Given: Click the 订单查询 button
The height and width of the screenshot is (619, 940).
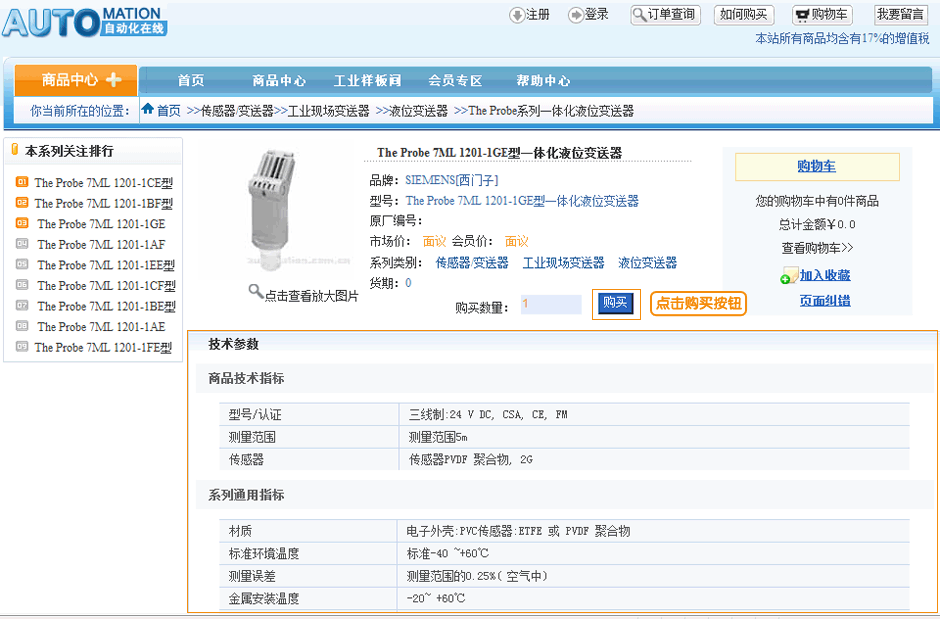Looking at the screenshot, I should click(665, 15).
